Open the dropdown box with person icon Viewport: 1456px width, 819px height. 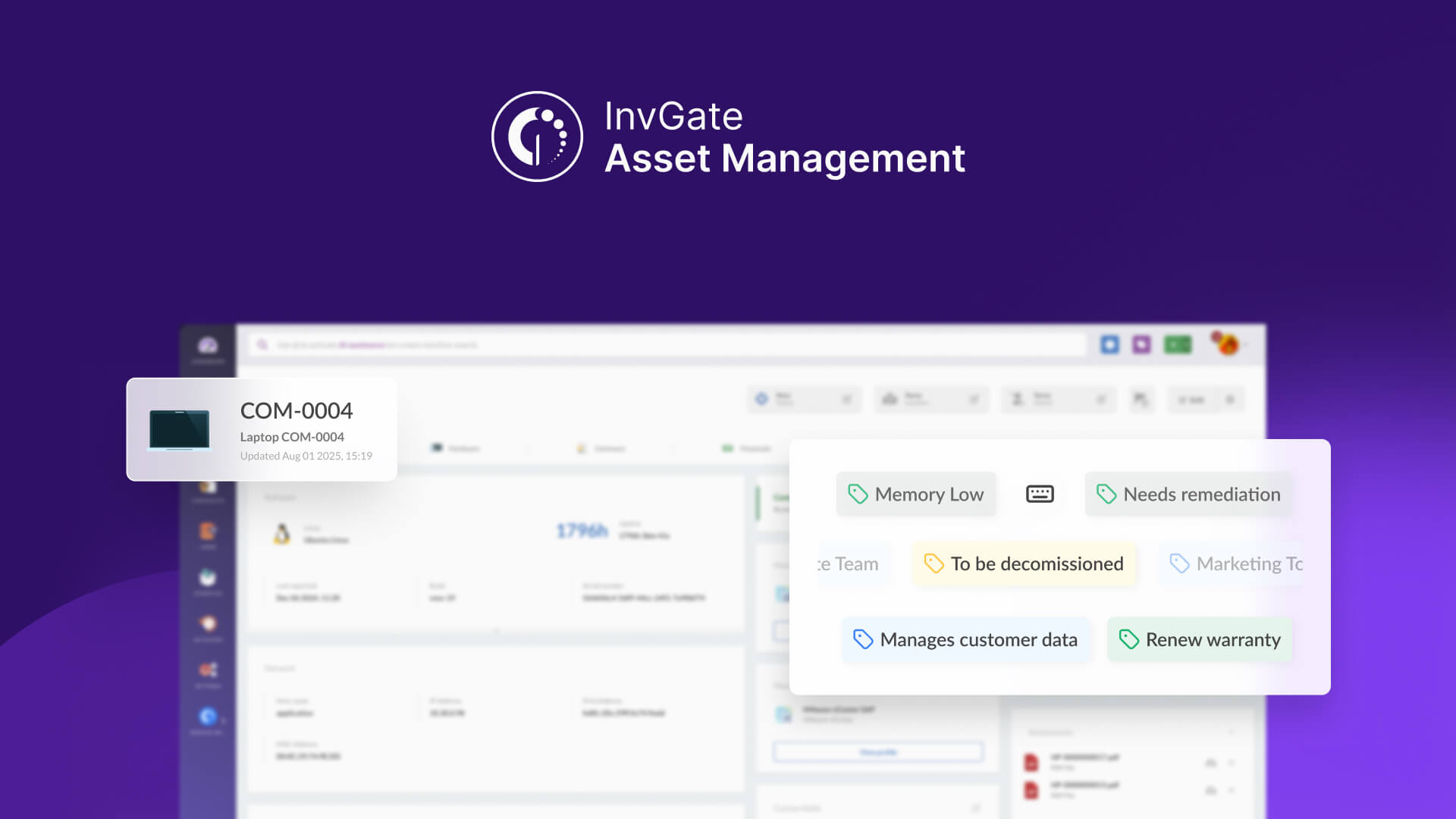(1059, 399)
